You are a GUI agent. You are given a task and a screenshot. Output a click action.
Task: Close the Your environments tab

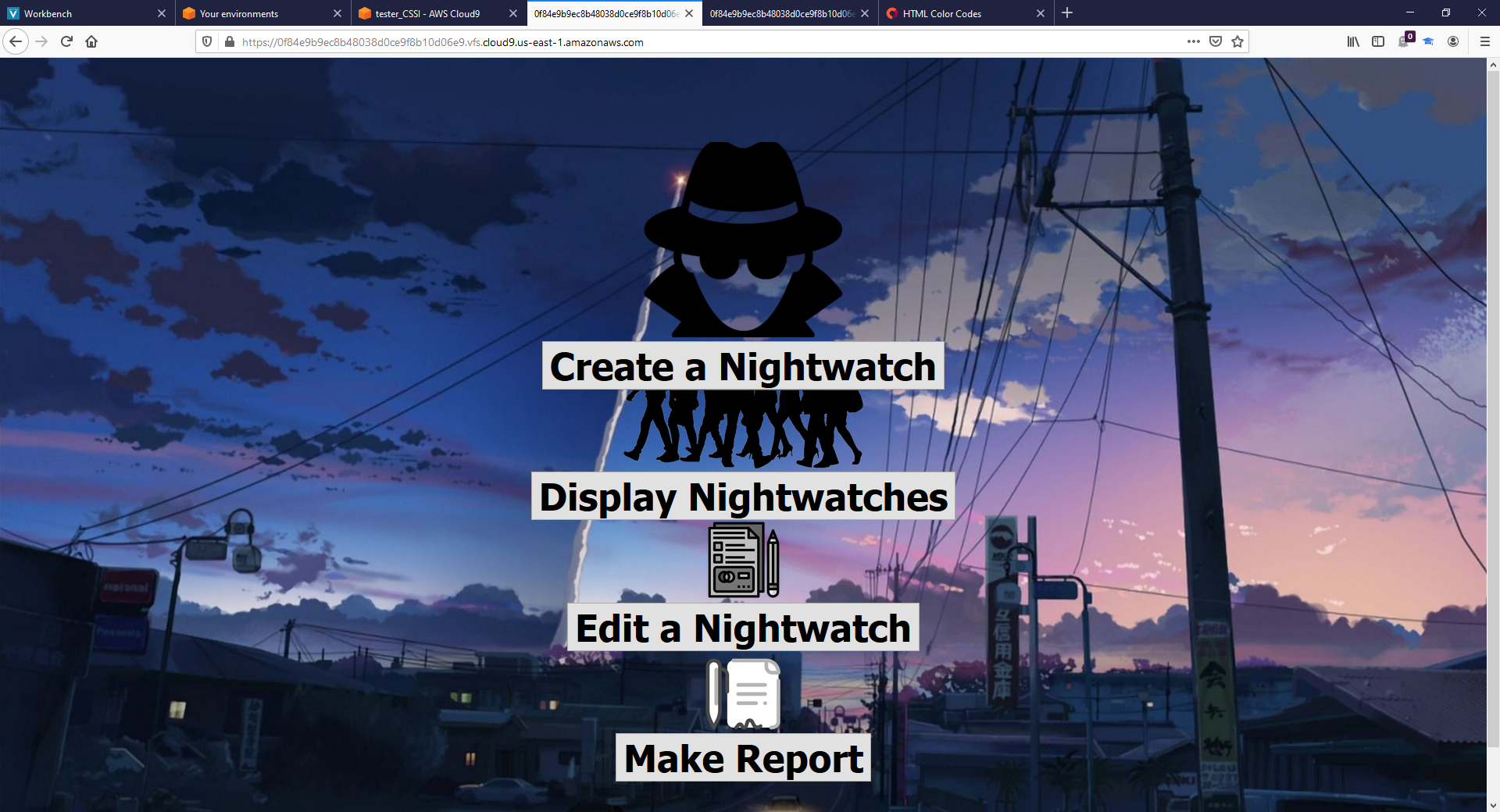pyautogui.click(x=337, y=13)
